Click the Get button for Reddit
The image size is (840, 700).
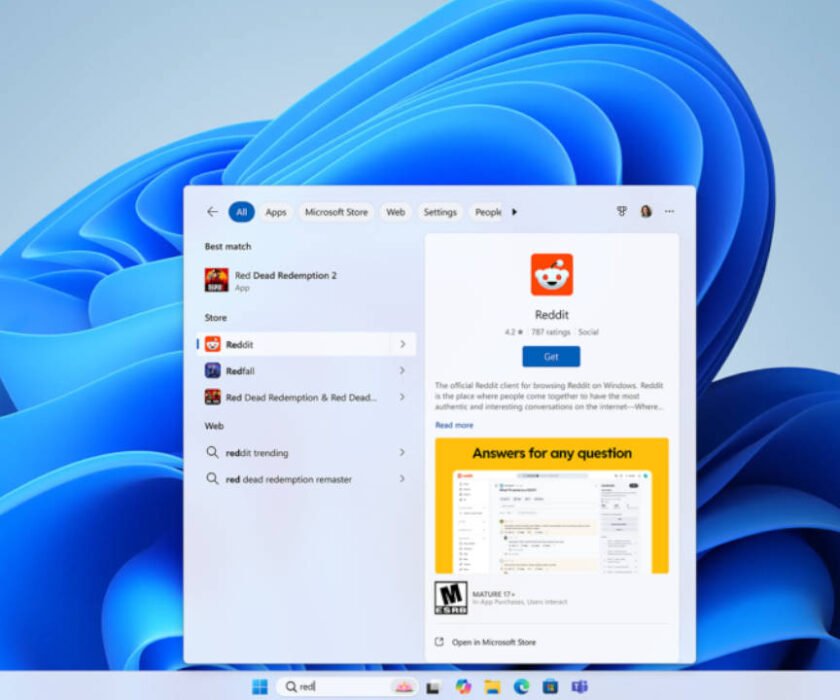coord(551,357)
